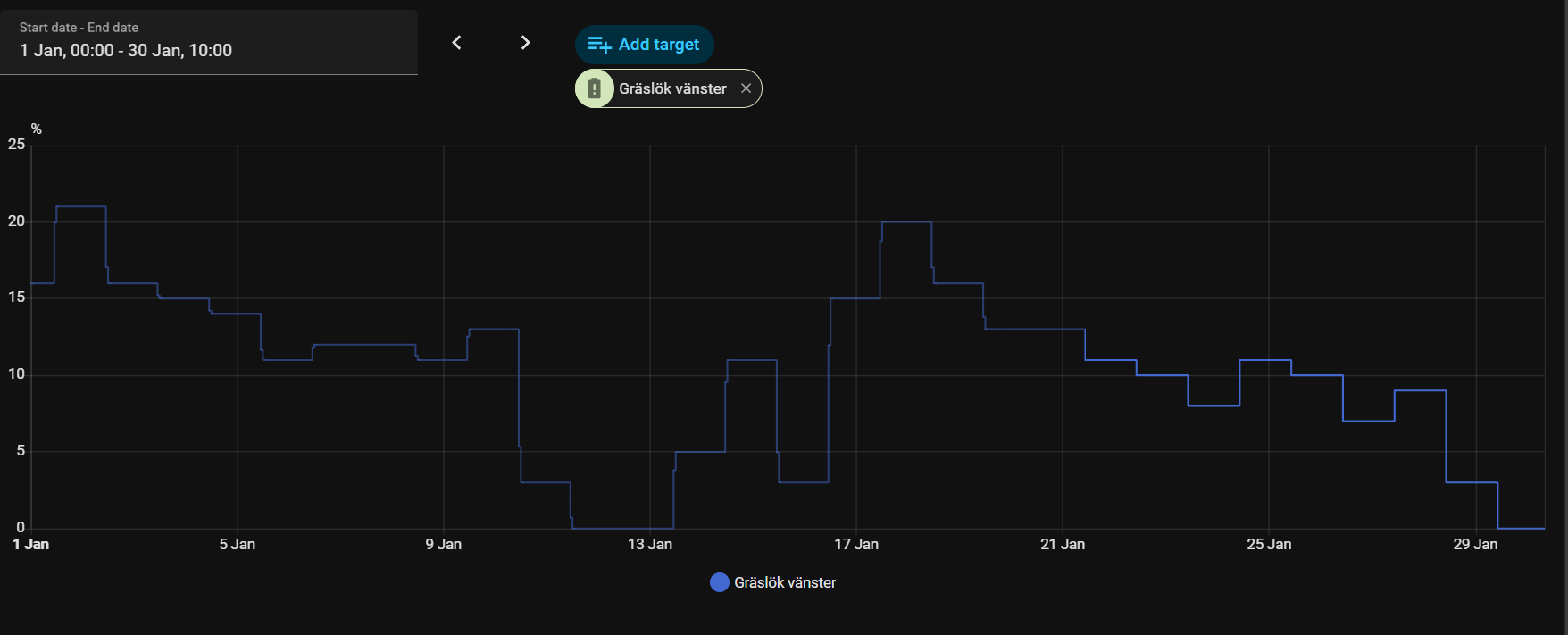Click the 25 value on the y-axis
The width and height of the screenshot is (1568, 635).
16,144
